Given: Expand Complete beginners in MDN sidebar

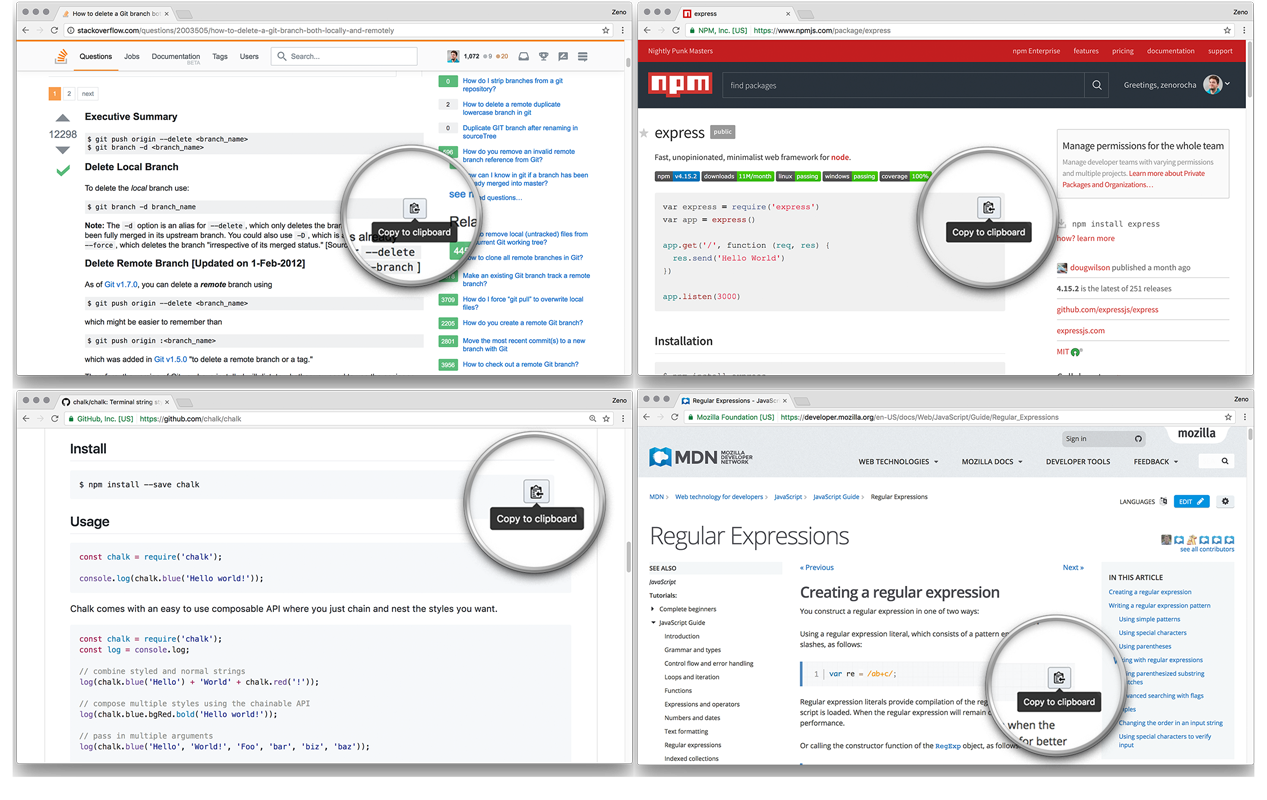Looking at the screenshot, I should (653, 609).
